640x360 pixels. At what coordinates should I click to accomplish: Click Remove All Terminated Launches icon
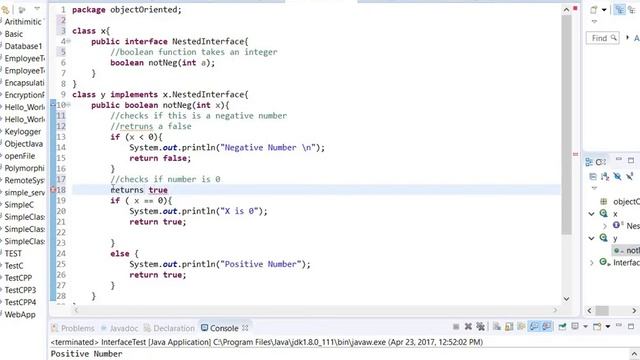(481, 327)
